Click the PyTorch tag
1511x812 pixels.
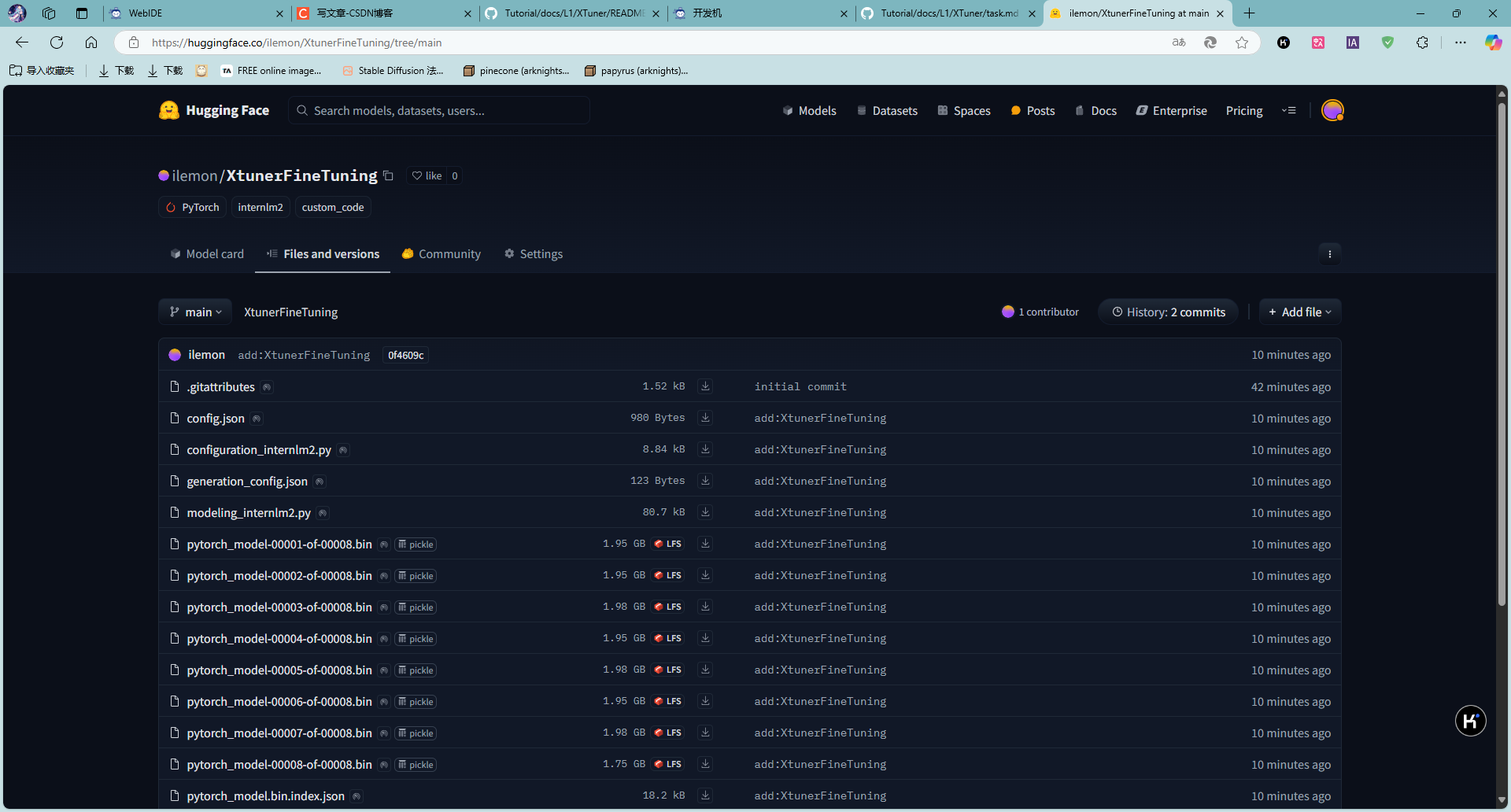pyautogui.click(x=193, y=208)
